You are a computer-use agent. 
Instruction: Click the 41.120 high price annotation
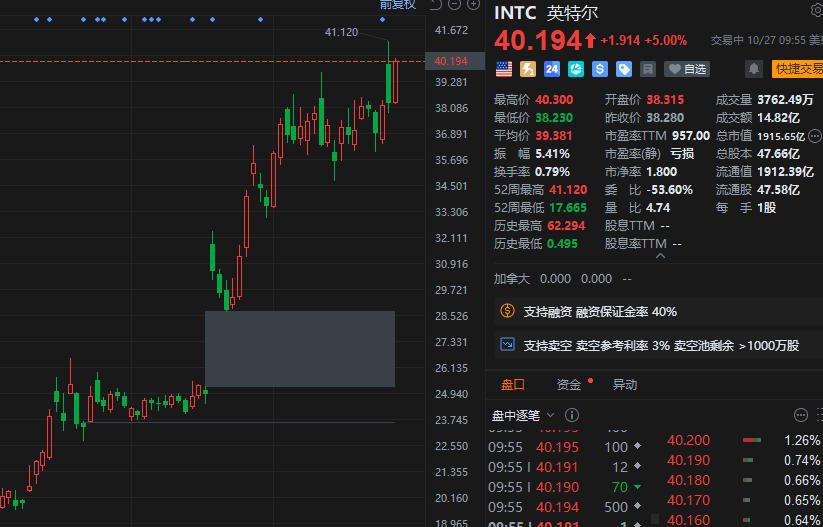click(x=341, y=32)
